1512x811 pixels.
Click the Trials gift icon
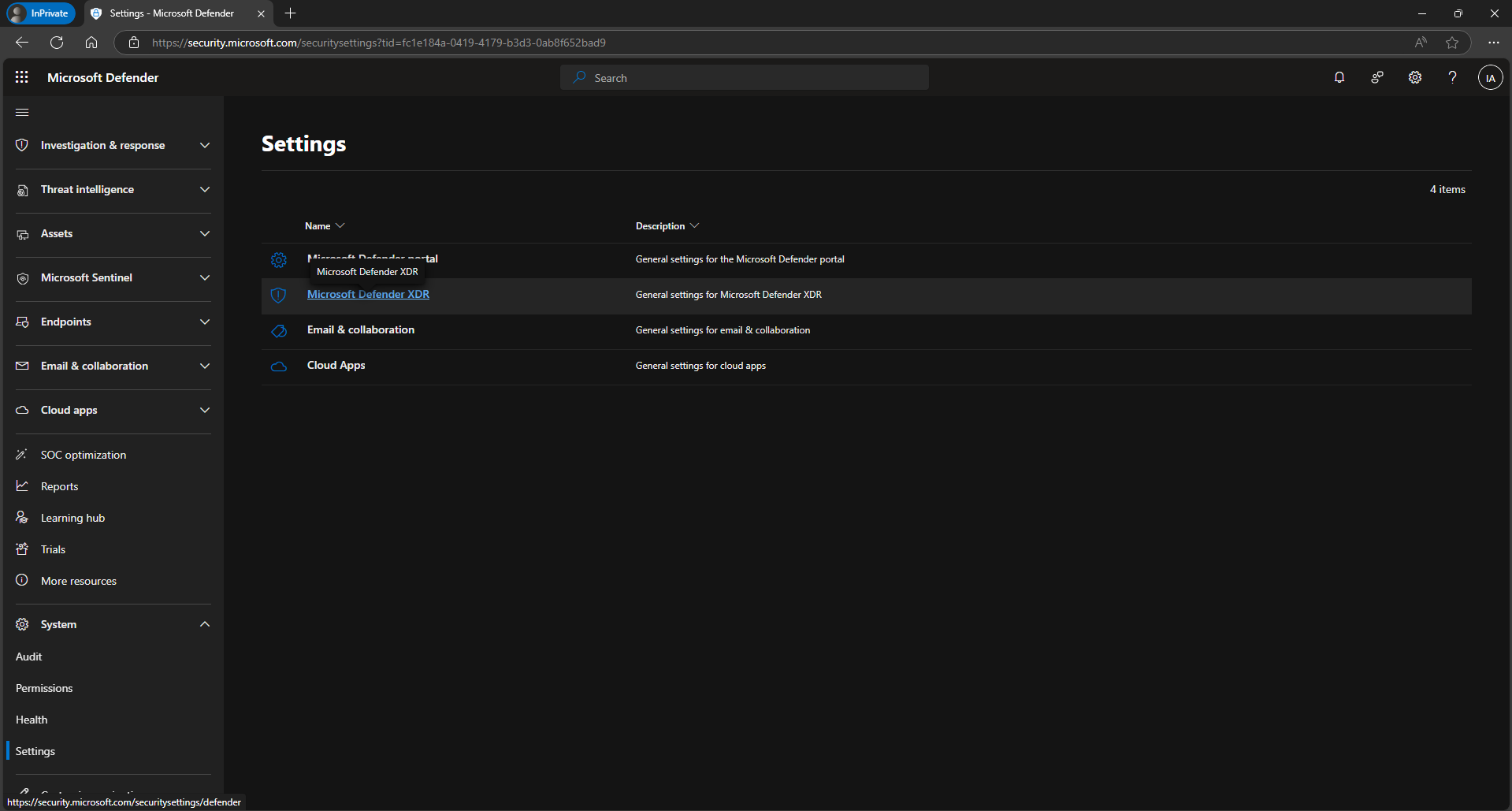pos(22,549)
